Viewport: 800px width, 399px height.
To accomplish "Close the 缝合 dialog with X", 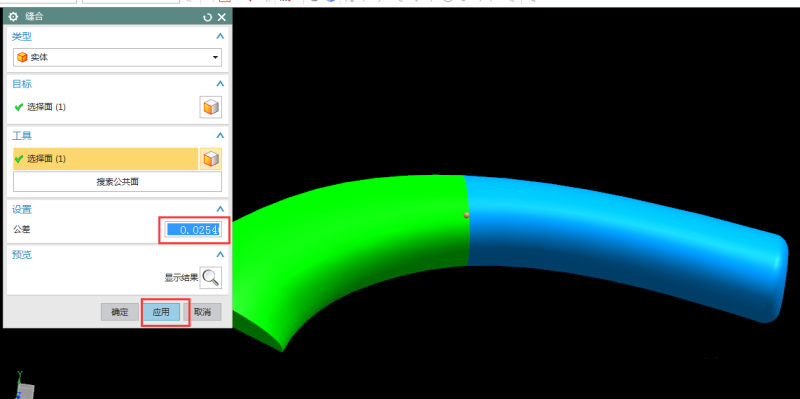I will coord(222,17).
